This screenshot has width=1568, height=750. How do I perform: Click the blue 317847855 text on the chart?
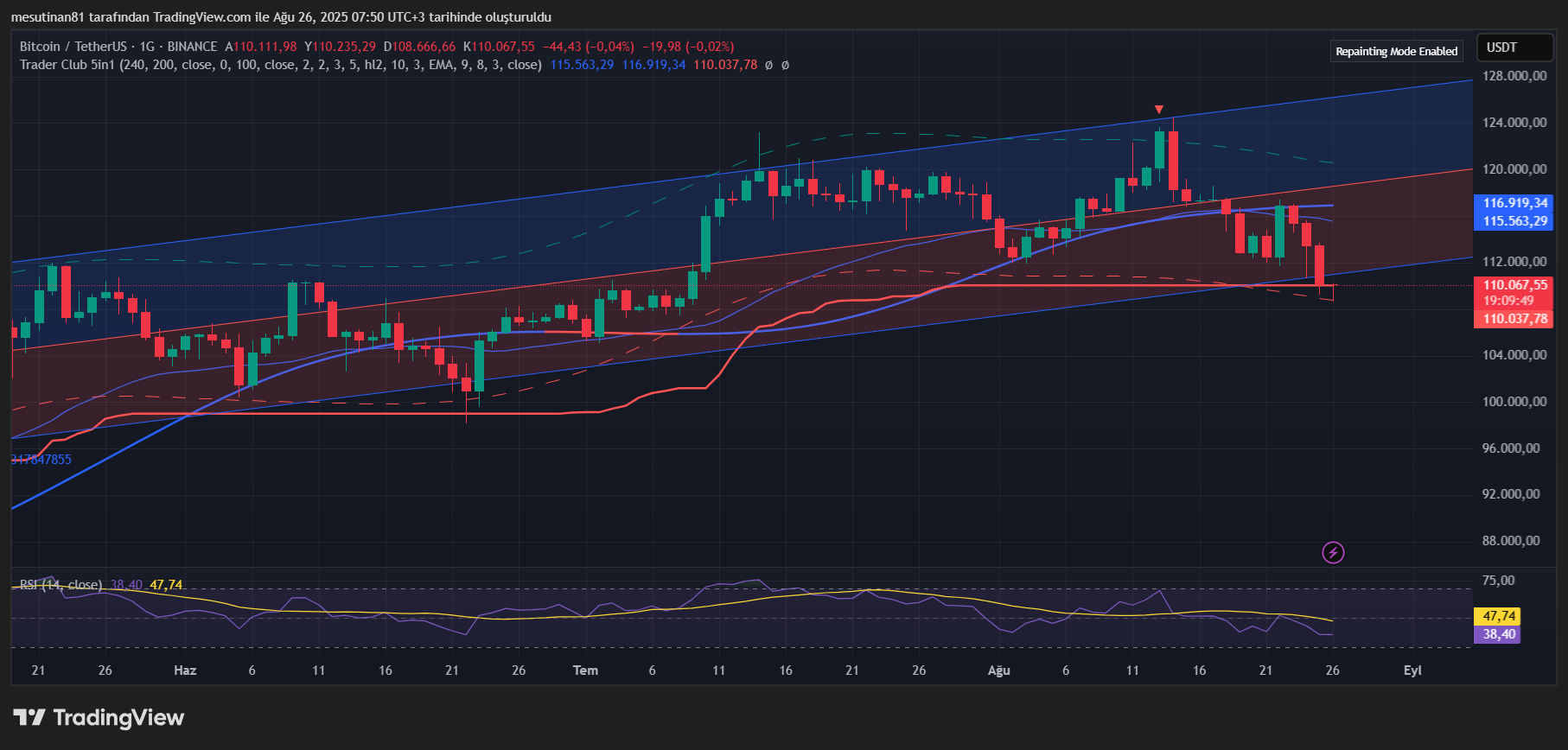pos(41,460)
